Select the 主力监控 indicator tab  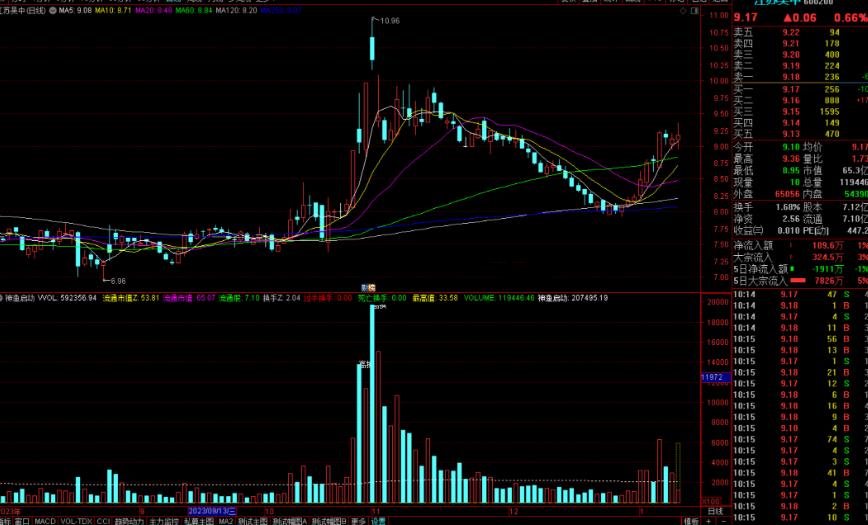164,521
